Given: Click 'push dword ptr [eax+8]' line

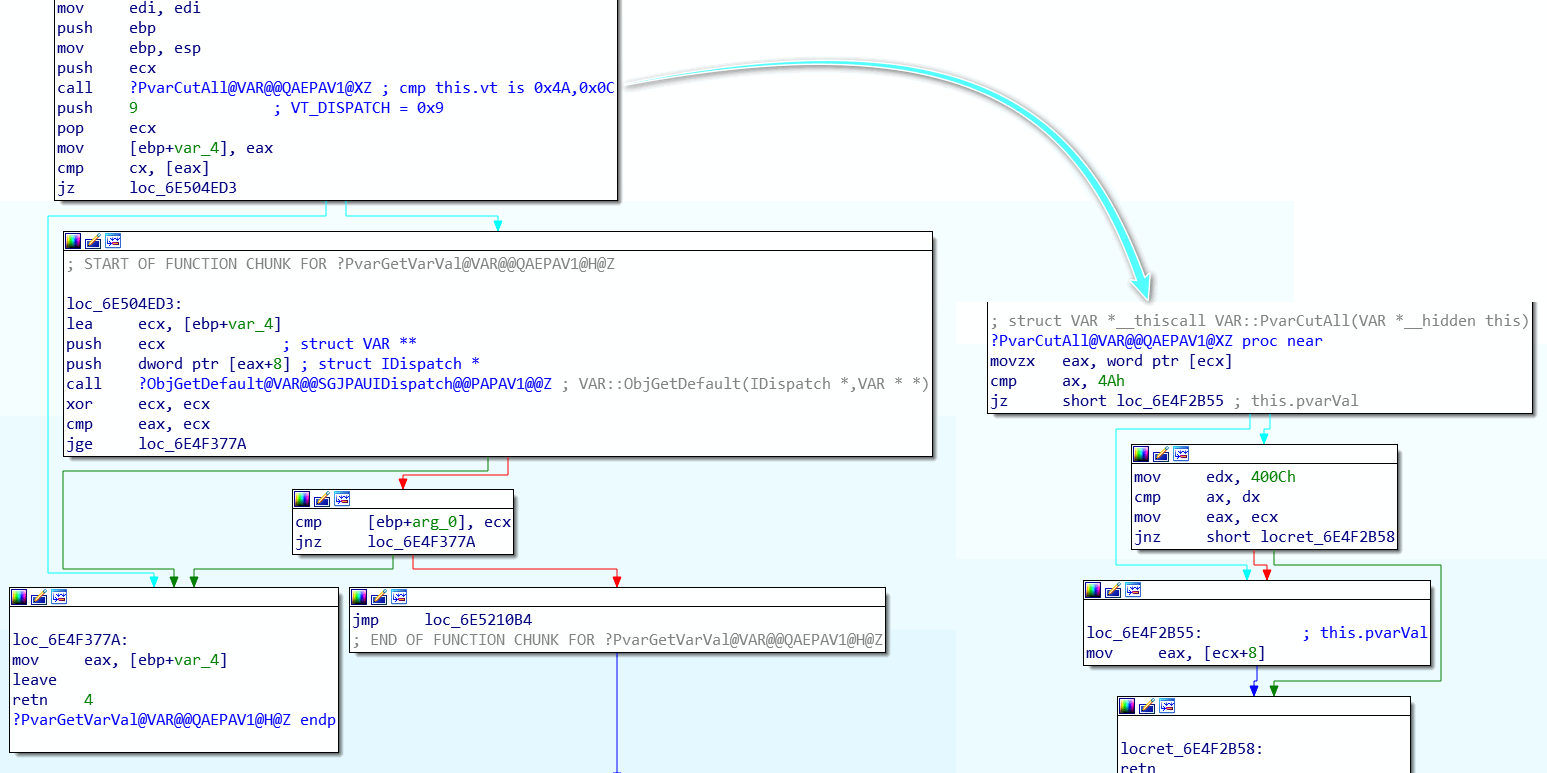Looking at the screenshot, I should point(273,364).
